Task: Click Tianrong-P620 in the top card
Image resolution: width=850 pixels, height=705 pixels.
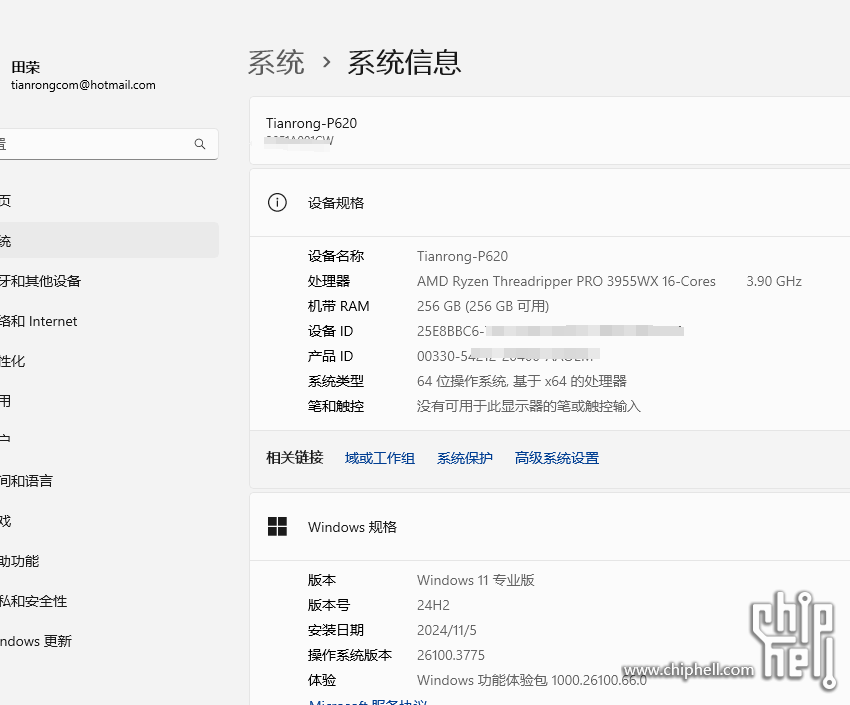Action: coord(311,124)
